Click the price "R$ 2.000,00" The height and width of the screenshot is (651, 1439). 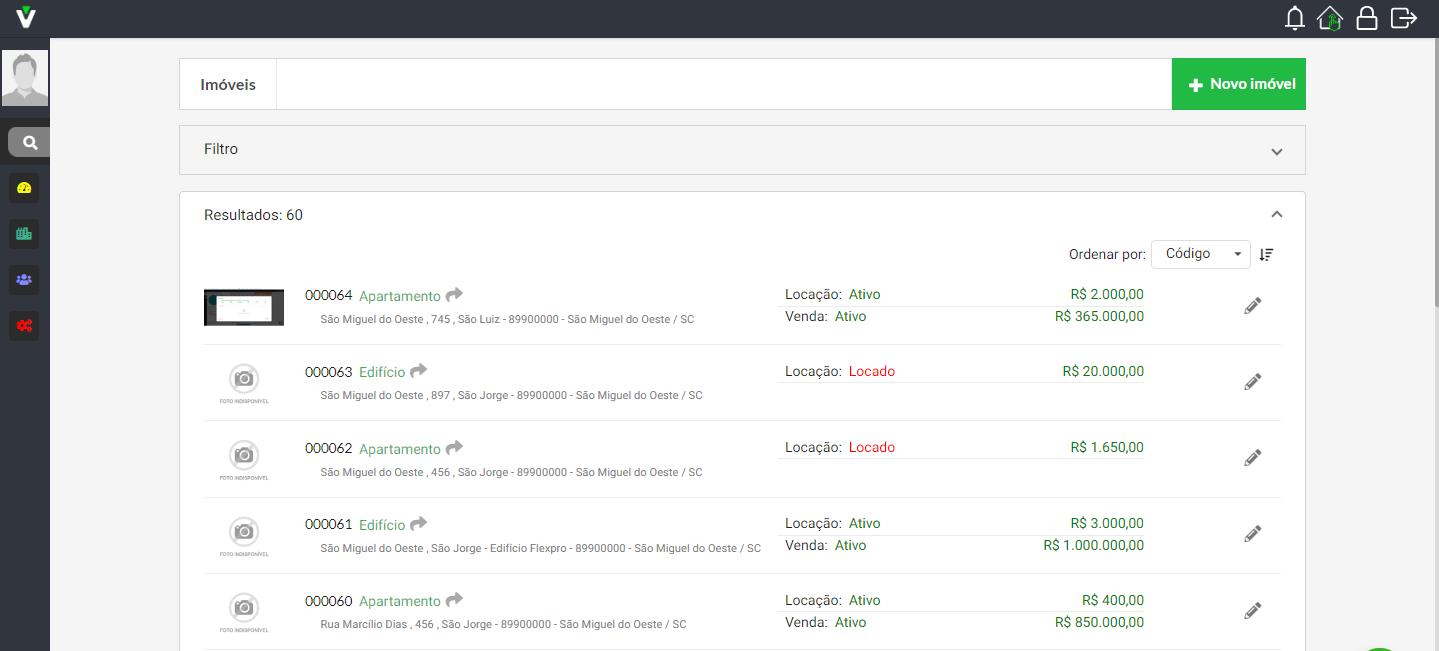pos(1107,295)
